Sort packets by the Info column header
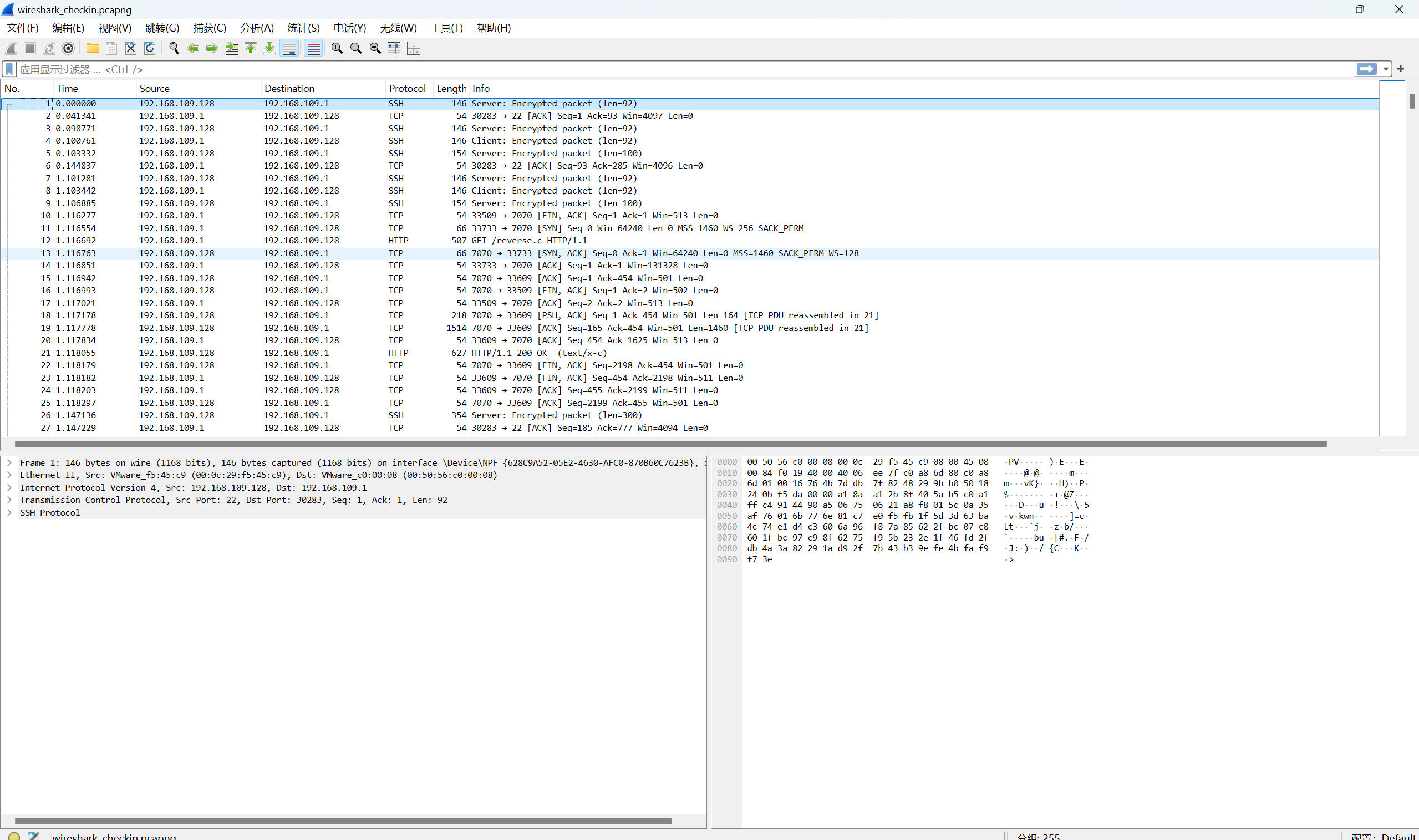The image size is (1419, 840). coord(924,88)
